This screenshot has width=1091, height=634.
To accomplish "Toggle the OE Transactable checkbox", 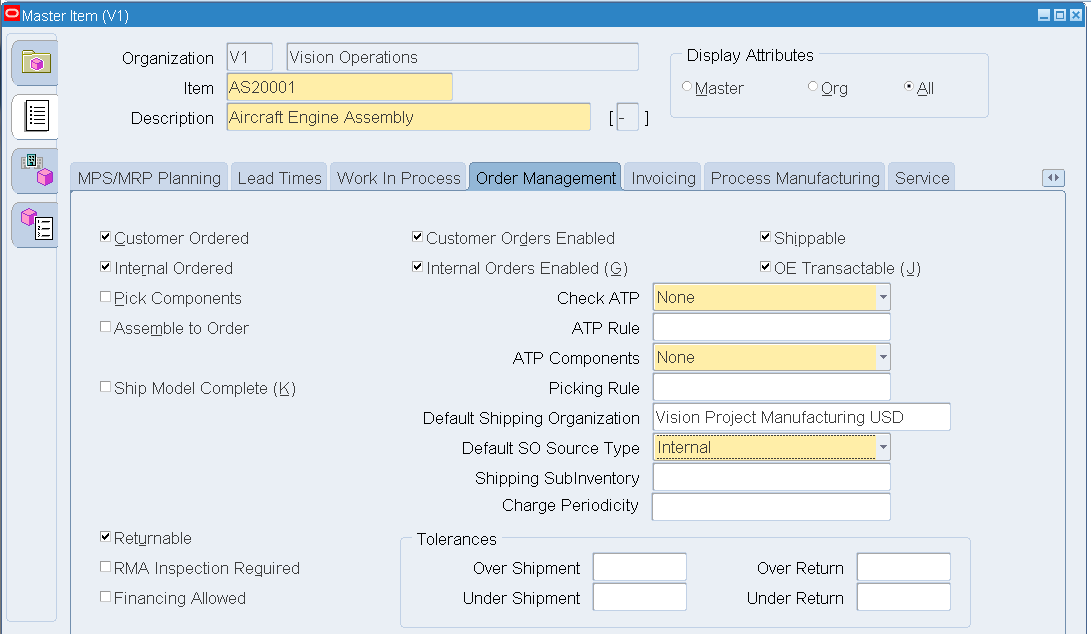I will click(765, 267).
